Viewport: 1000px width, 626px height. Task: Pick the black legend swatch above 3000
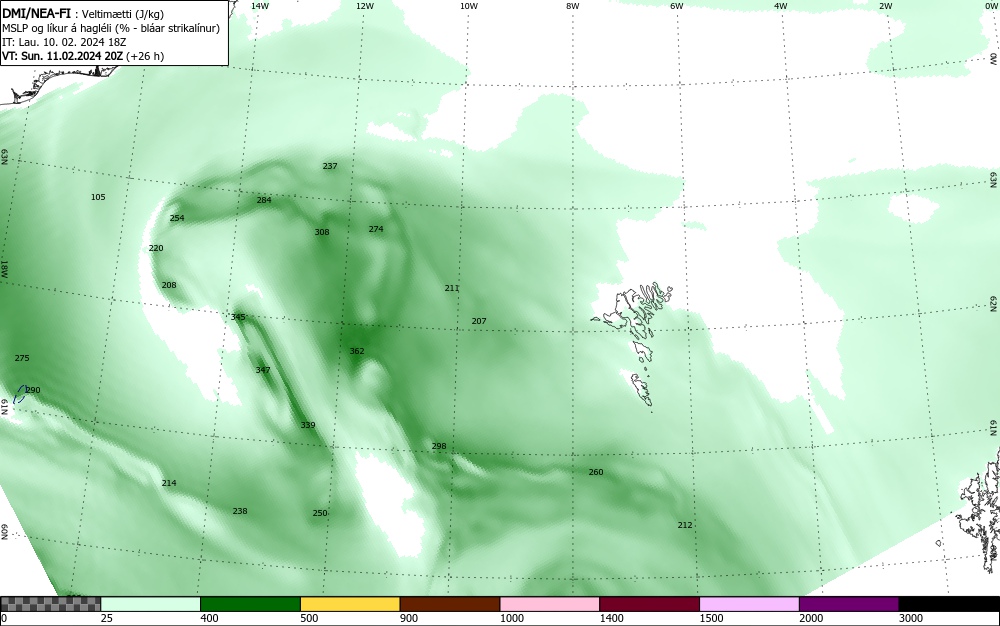[949, 604]
